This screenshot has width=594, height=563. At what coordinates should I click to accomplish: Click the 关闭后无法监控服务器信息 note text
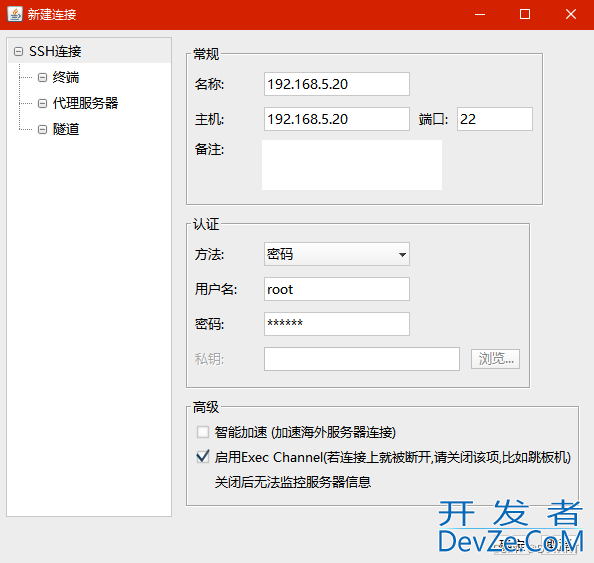click(x=293, y=482)
